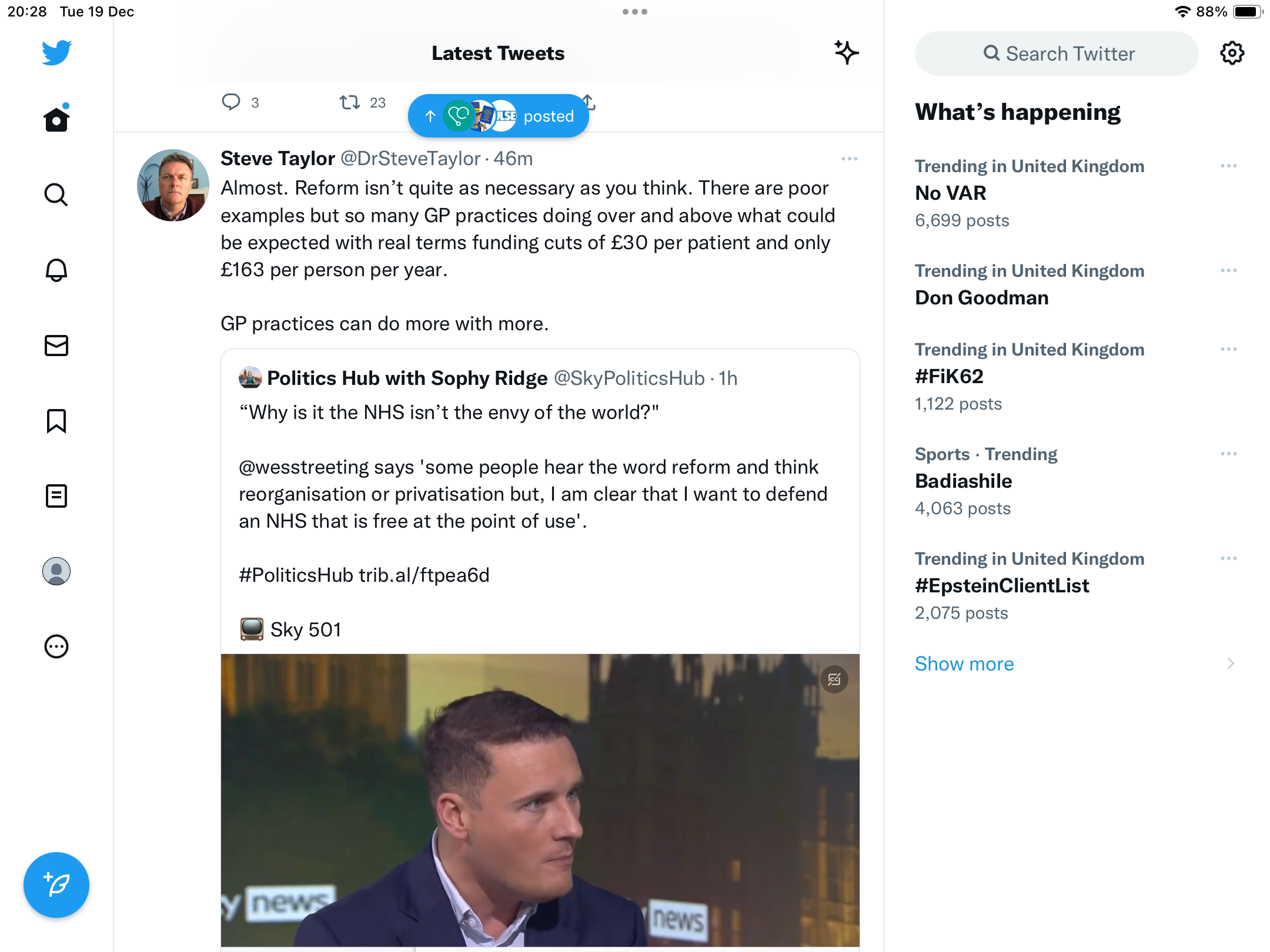This screenshot has width=1270, height=952.
Task: Jump to new posts via posted pill
Action: (499, 116)
